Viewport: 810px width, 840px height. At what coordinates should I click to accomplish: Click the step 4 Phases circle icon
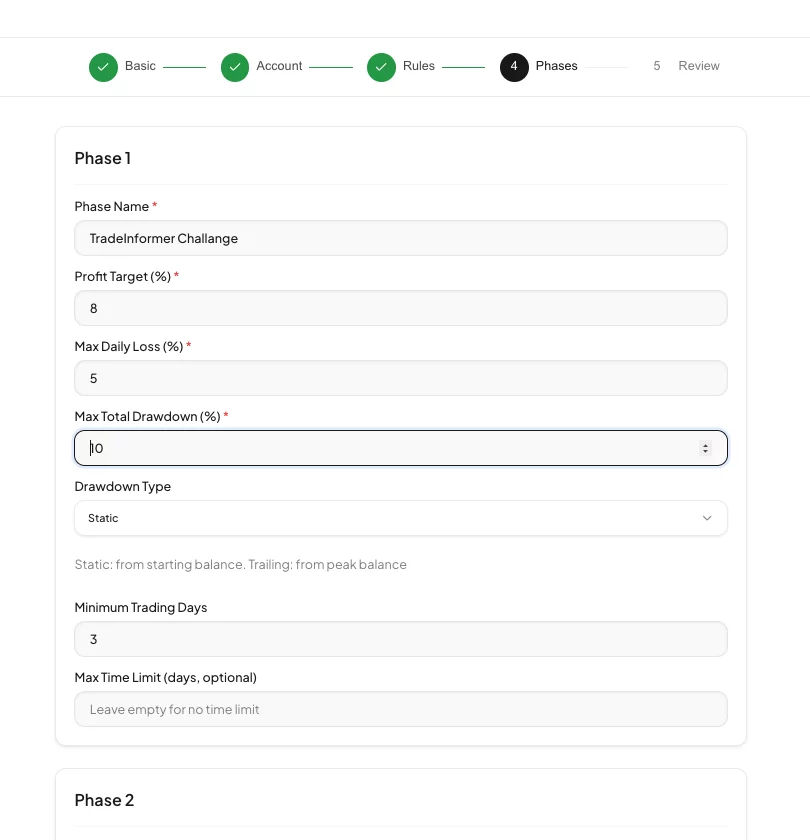coord(514,67)
